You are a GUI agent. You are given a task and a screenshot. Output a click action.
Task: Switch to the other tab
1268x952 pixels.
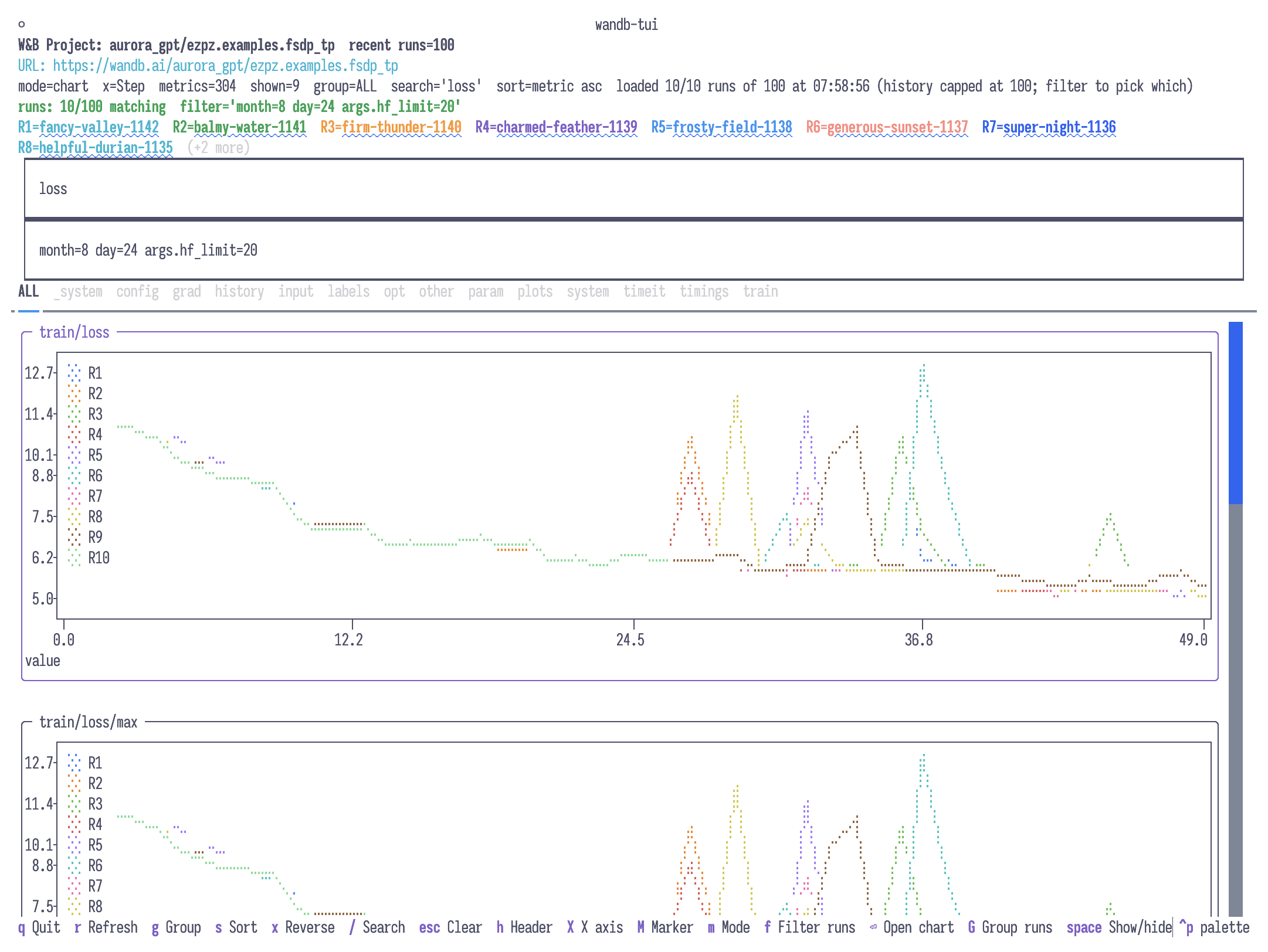pyautogui.click(x=437, y=291)
